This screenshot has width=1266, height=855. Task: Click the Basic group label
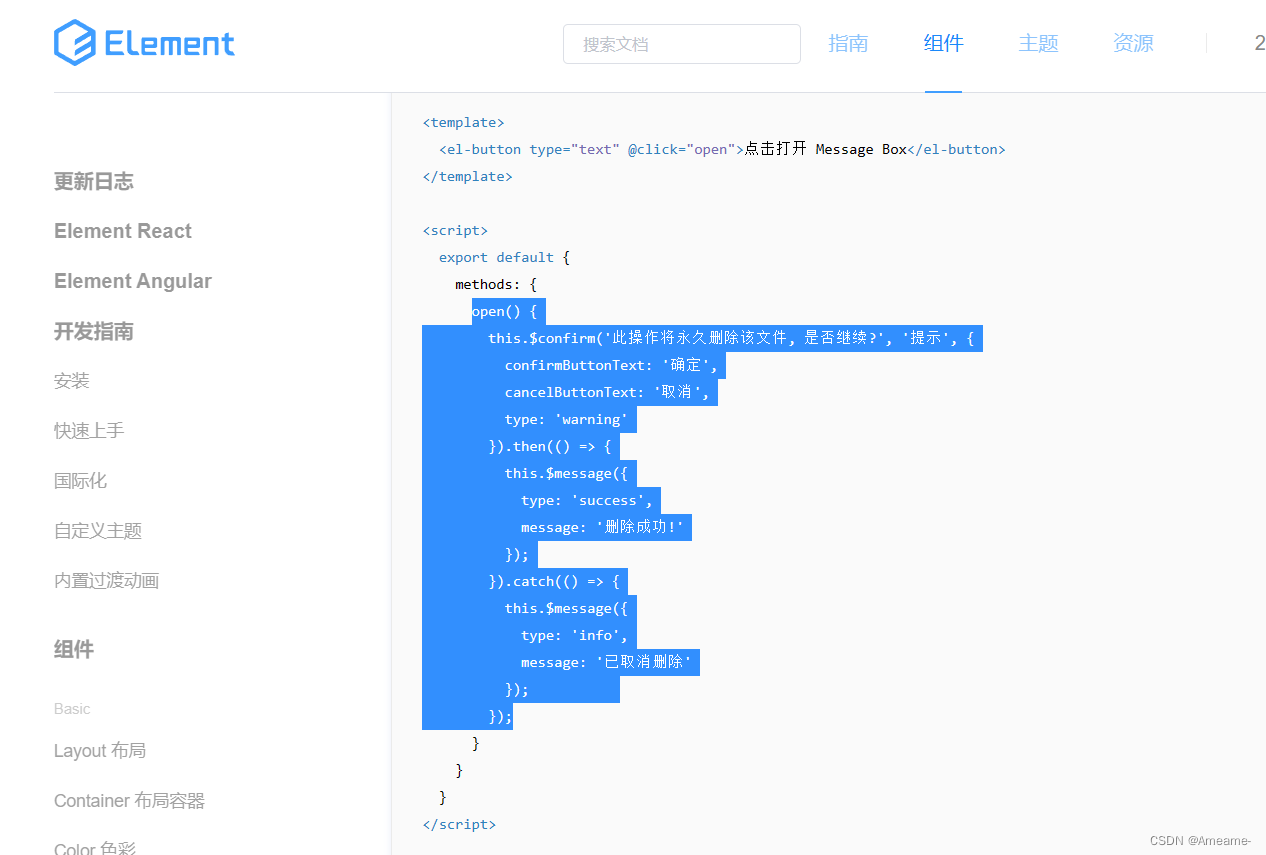(72, 709)
